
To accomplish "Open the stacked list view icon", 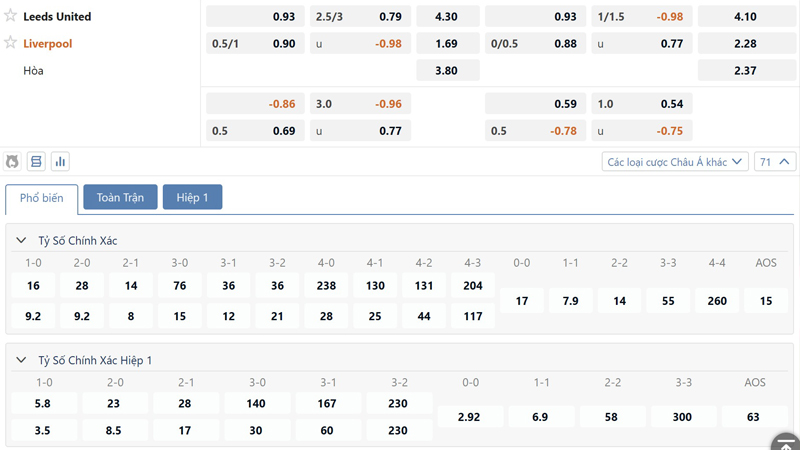I will pyautogui.click(x=36, y=161).
